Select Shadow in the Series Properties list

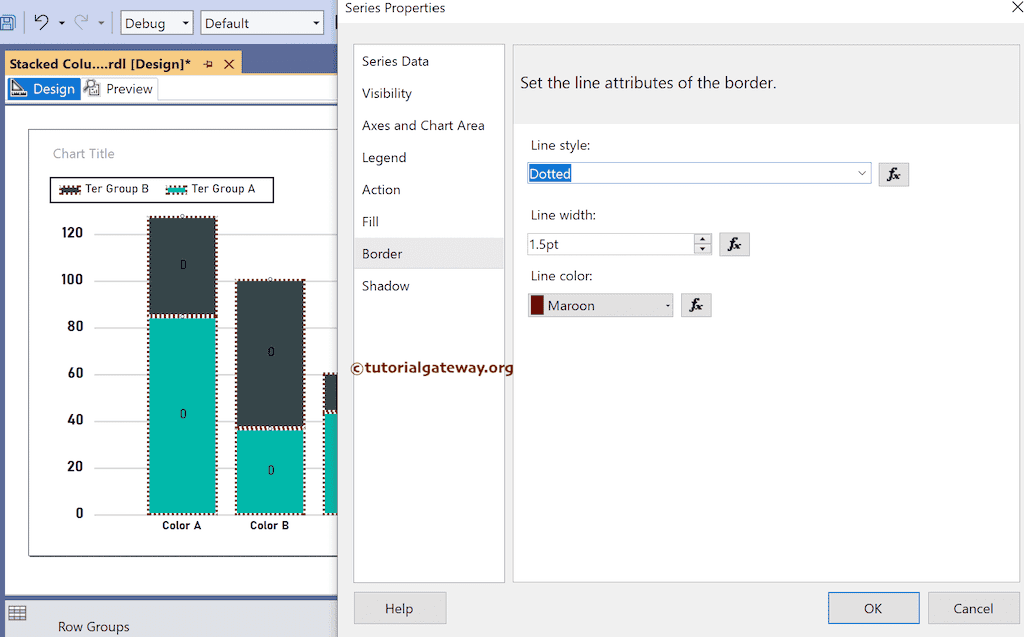tap(385, 285)
